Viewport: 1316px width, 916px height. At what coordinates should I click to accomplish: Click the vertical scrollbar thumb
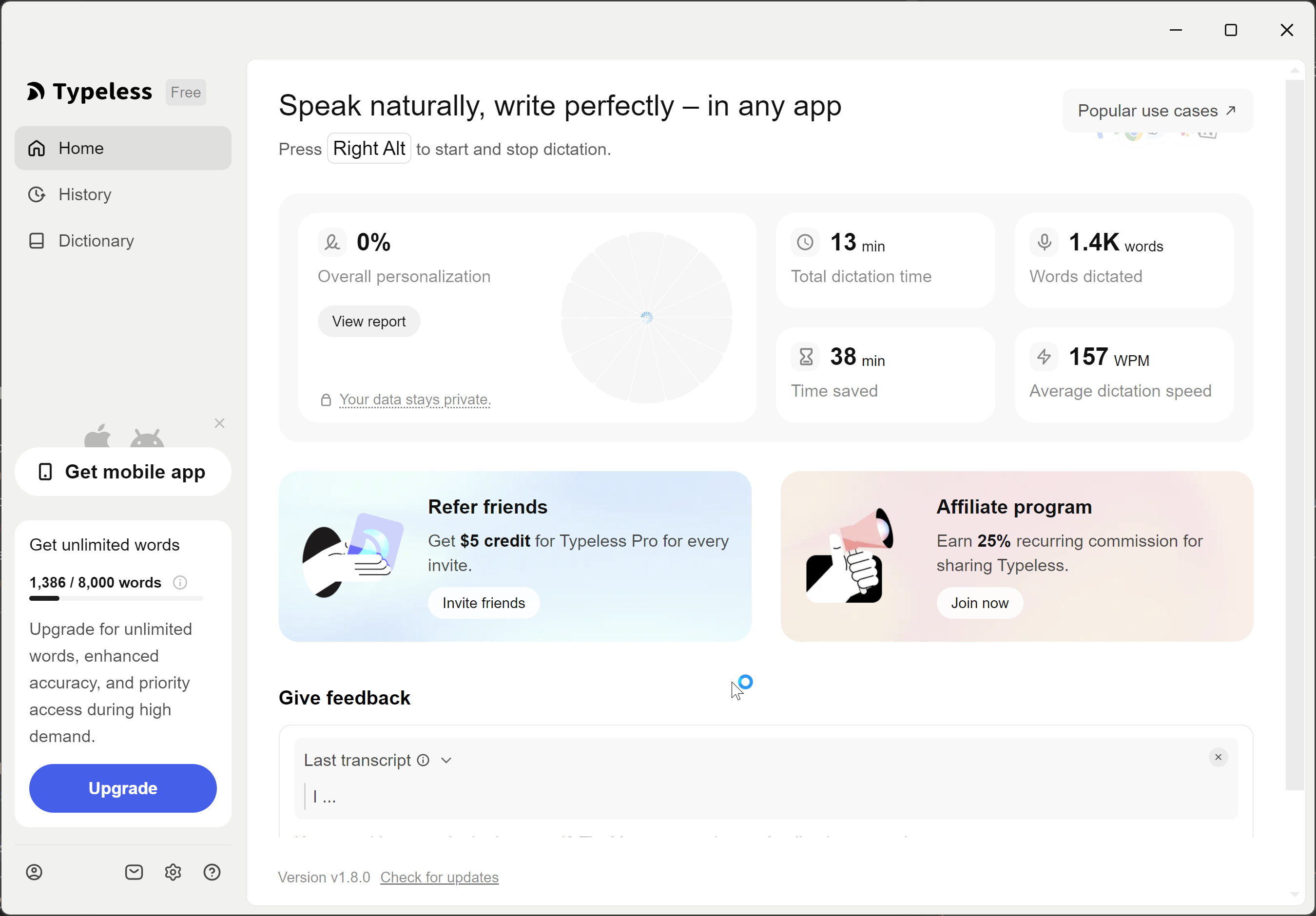[x=1295, y=436]
